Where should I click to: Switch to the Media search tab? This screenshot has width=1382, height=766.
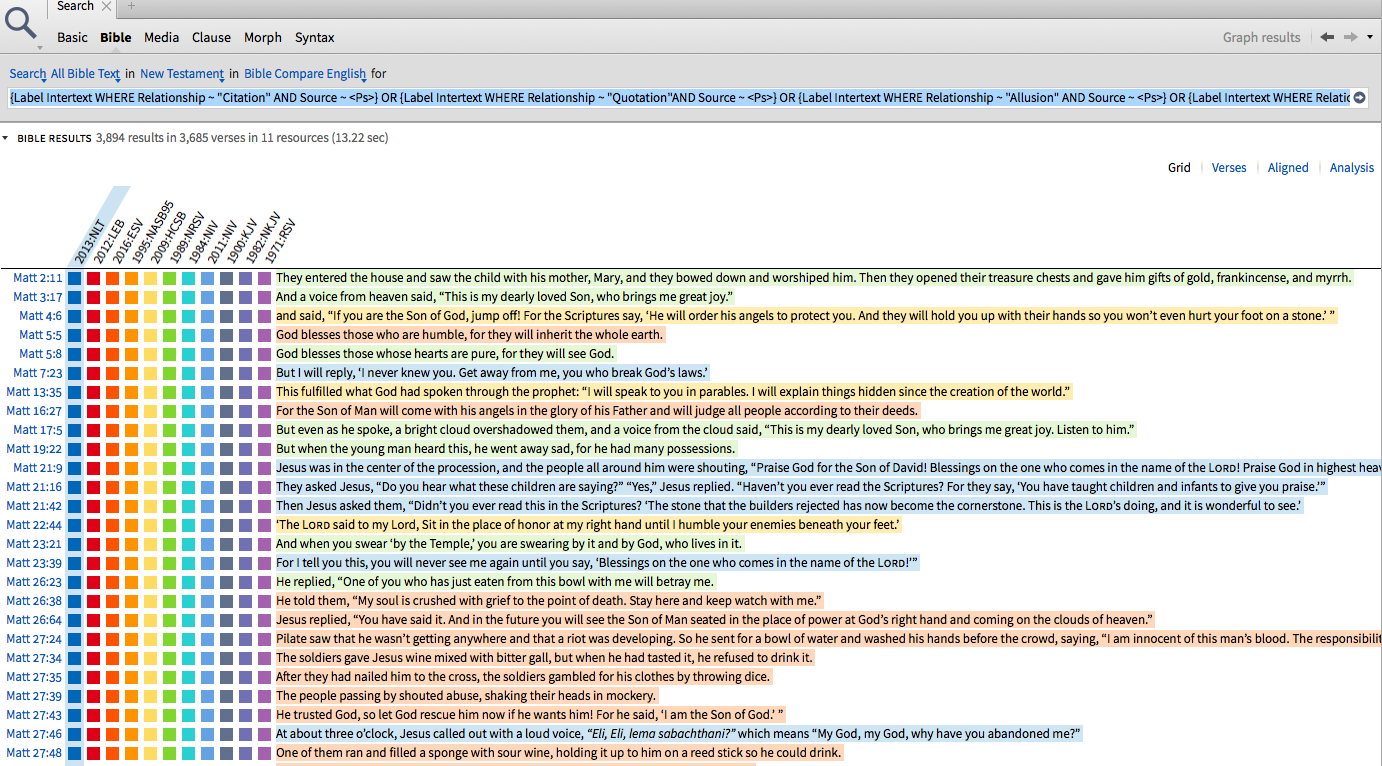(x=162, y=37)
